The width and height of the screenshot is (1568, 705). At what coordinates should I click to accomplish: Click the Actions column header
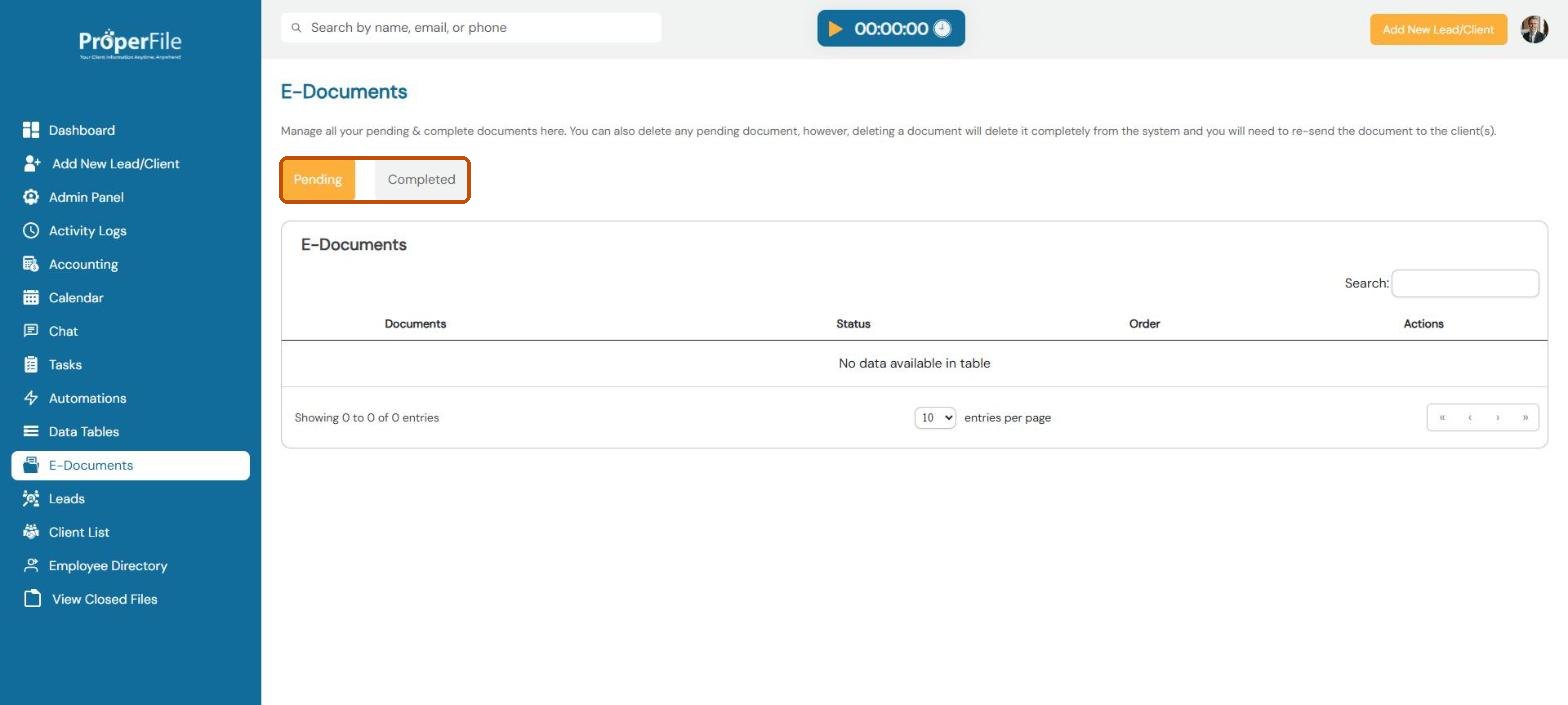1423,324
